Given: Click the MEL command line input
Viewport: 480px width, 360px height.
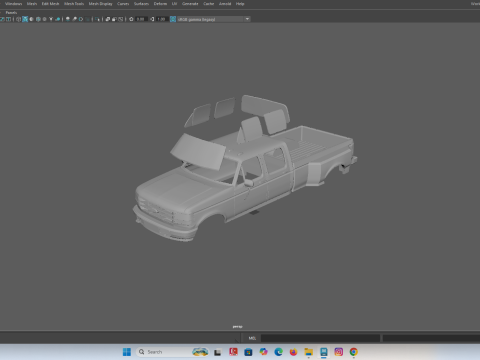Looking at the screenshot, I should pos(320,338).
